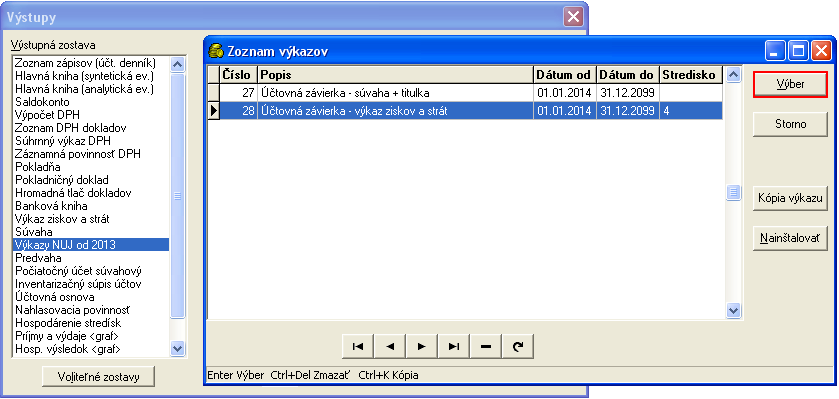
Task: Go to last record in navigator
Action: pos(454,347)
